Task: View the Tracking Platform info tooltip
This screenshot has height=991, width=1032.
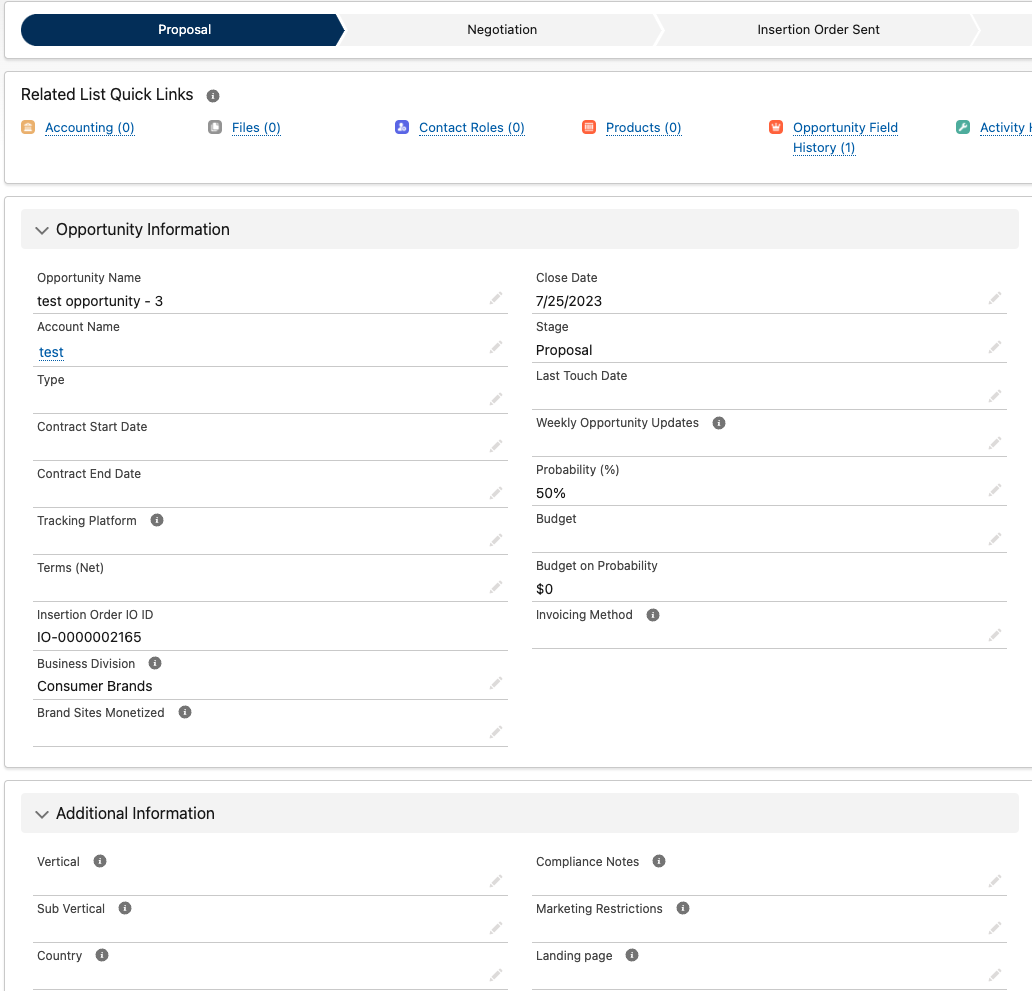Action: coord(157,520)
